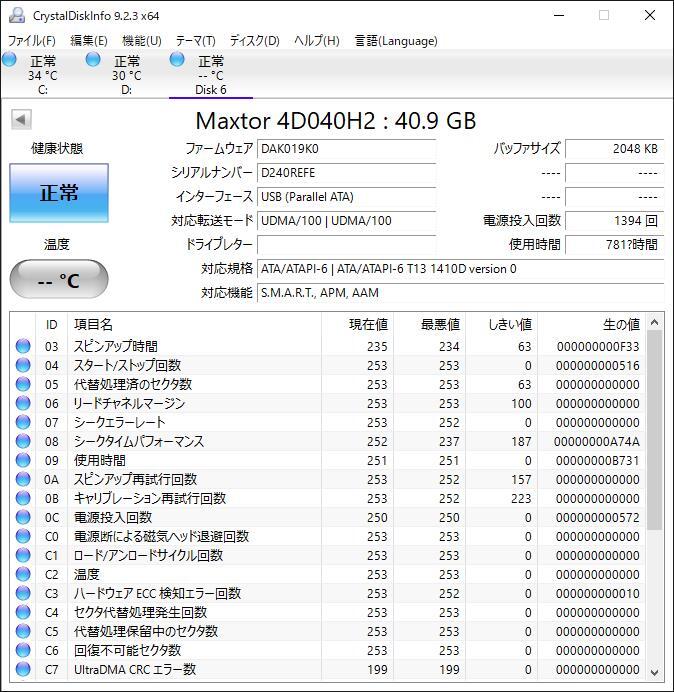674x692 pixels.
Task: Click the CrystalDiskInfo app icon in title bar
Action: [17, 15]
